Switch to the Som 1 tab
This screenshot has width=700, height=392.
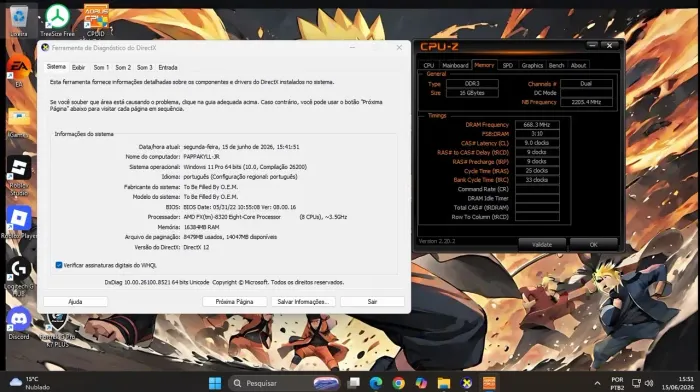click(101, 67)
